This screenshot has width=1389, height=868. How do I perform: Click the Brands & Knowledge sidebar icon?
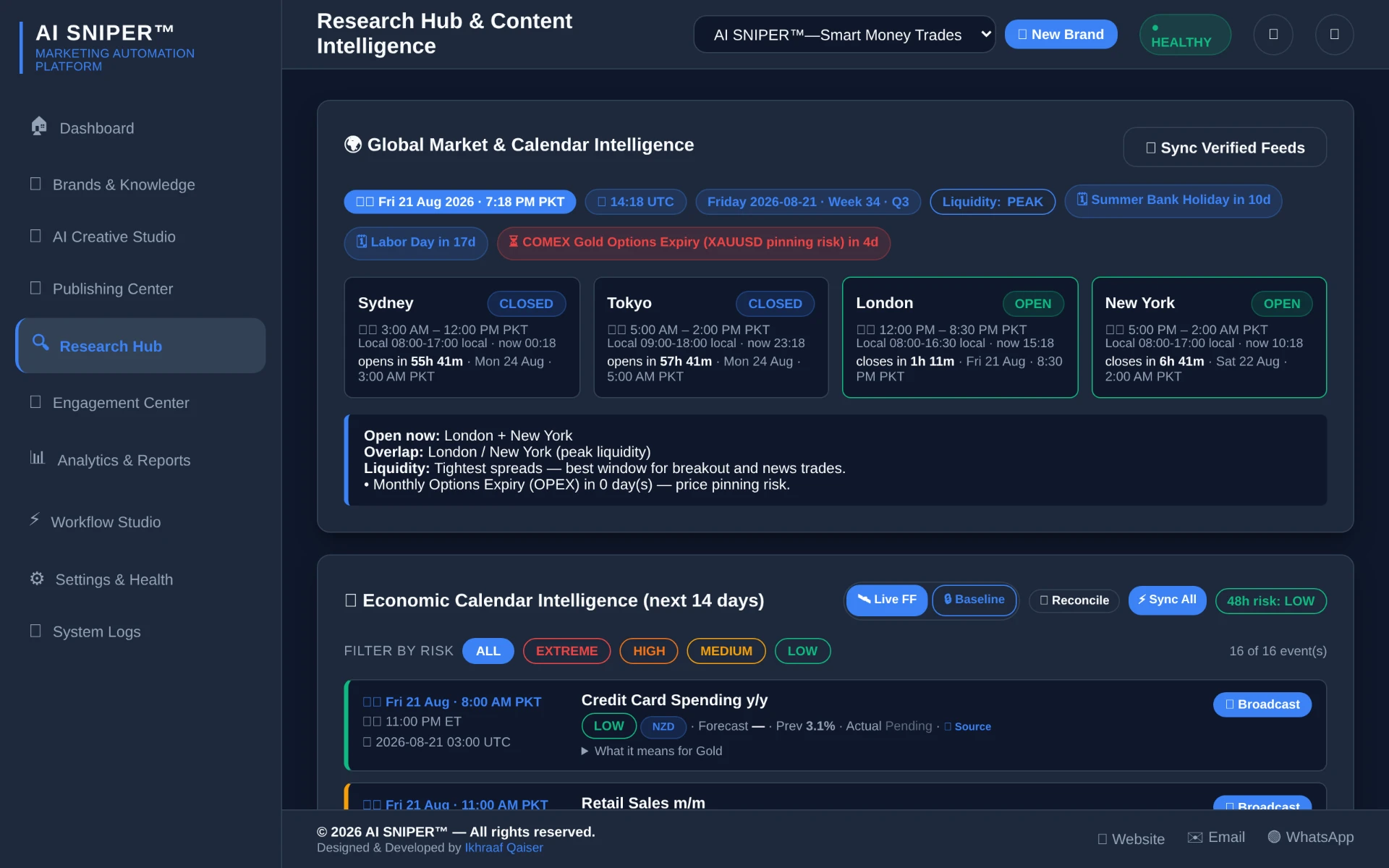click(35, 183)
